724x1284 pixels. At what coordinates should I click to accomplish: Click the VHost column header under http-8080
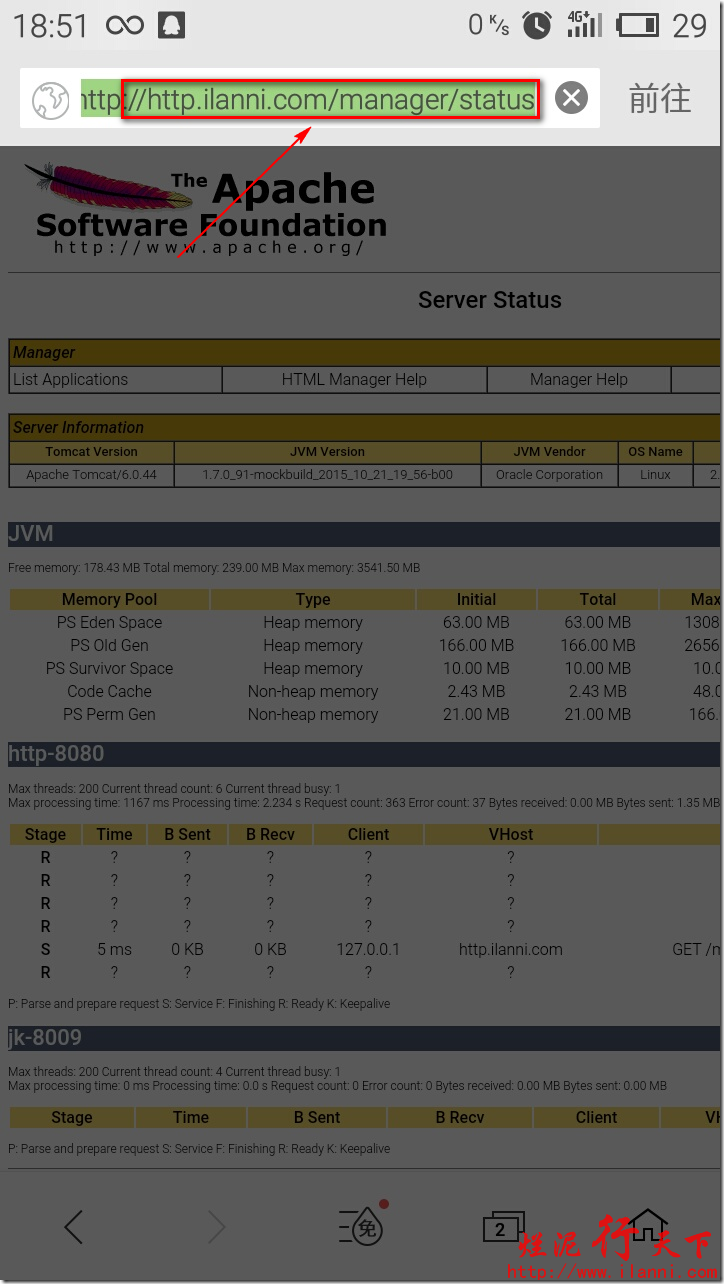point(511,835)
